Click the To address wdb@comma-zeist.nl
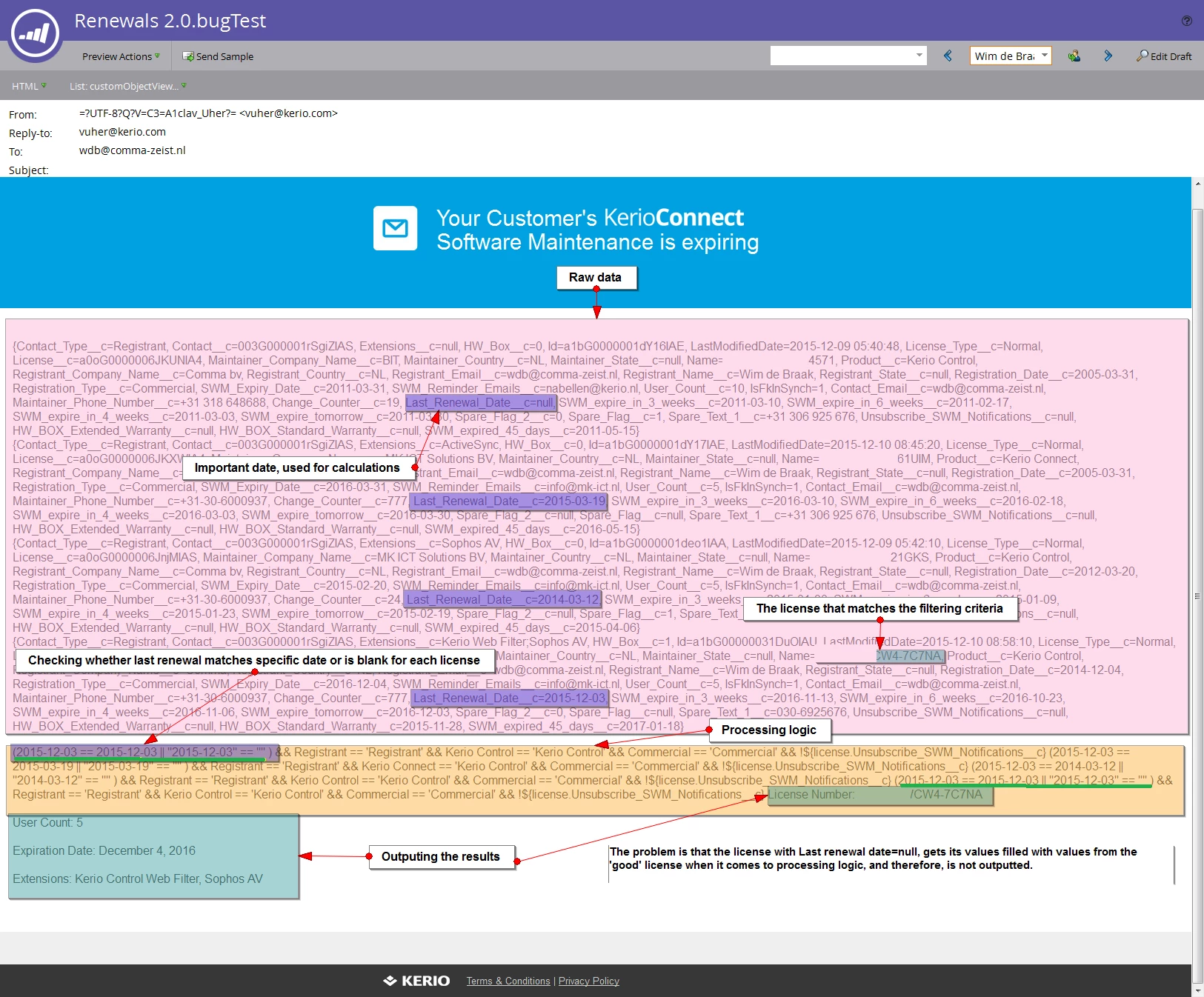The width and height of the screenshot is (1204, 997). tap(133, 150)
